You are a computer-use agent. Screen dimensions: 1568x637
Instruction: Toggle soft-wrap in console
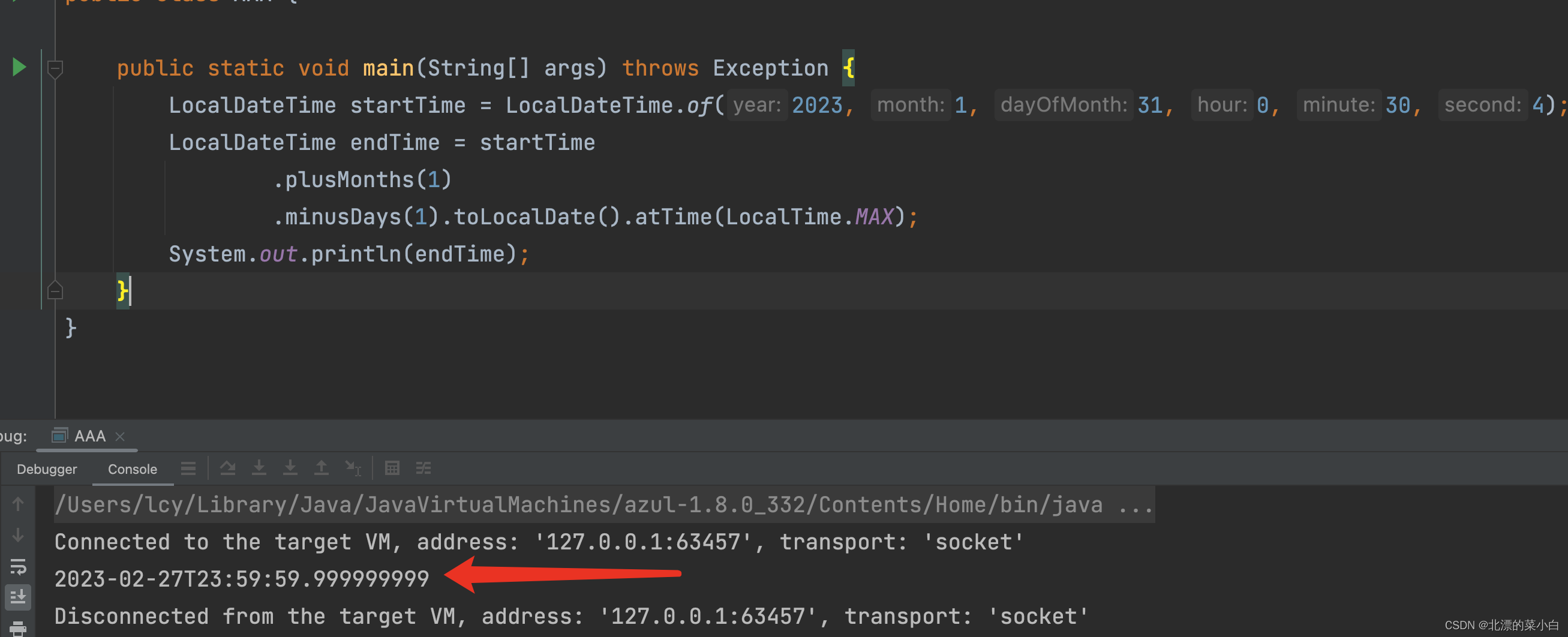(17, 566)
